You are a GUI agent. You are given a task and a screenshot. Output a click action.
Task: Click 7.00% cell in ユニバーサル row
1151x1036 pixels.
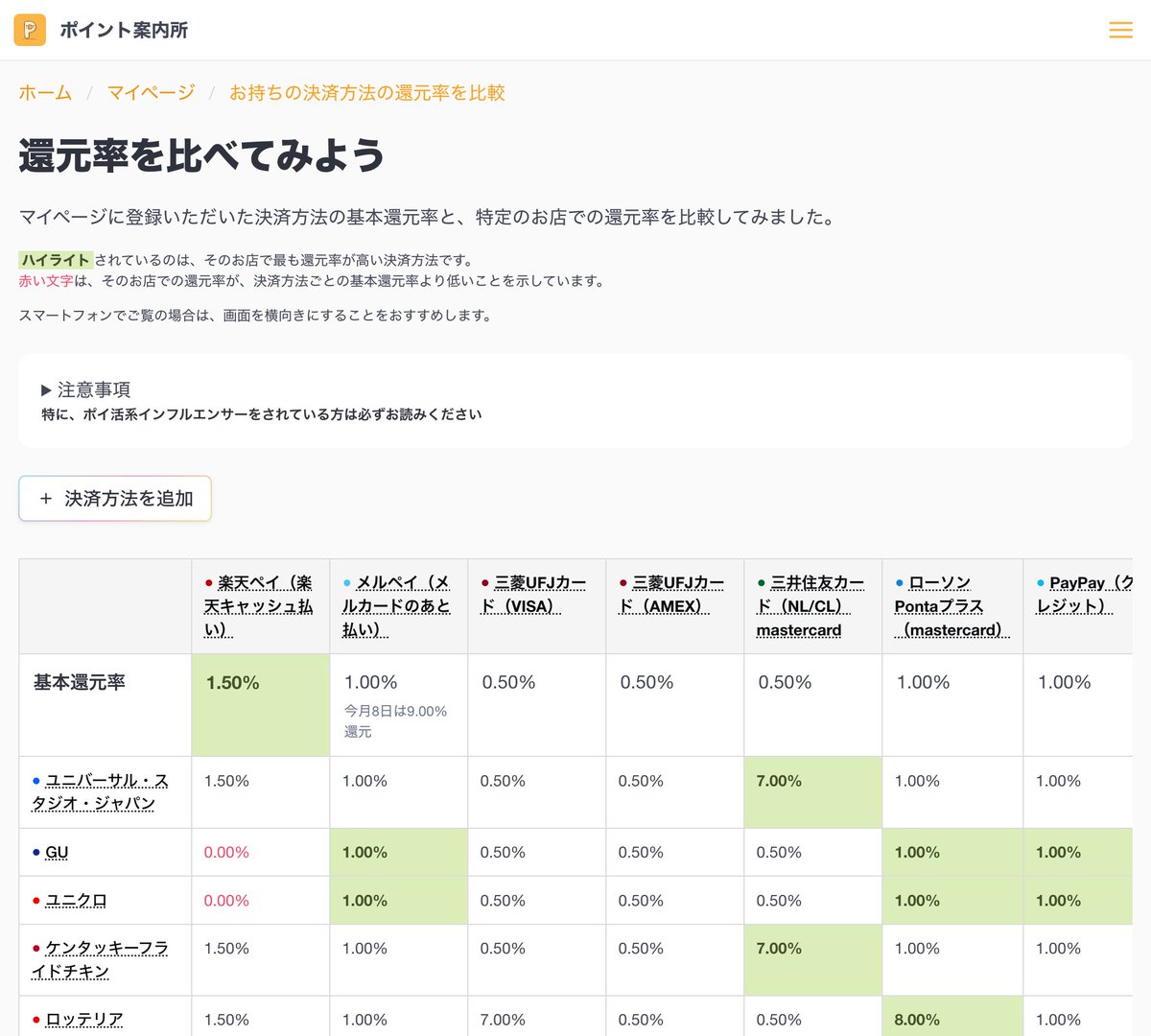[812, 792]
